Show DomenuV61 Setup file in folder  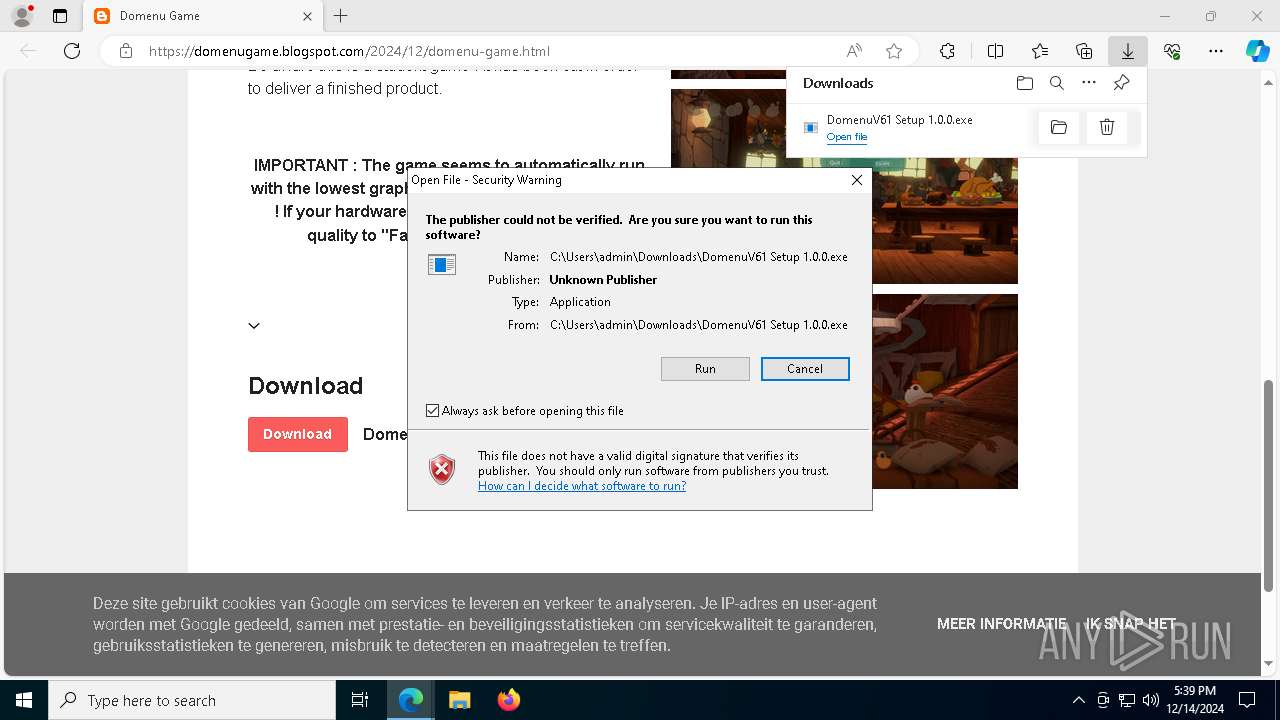pyautogui.click(x=1059, y=127)
